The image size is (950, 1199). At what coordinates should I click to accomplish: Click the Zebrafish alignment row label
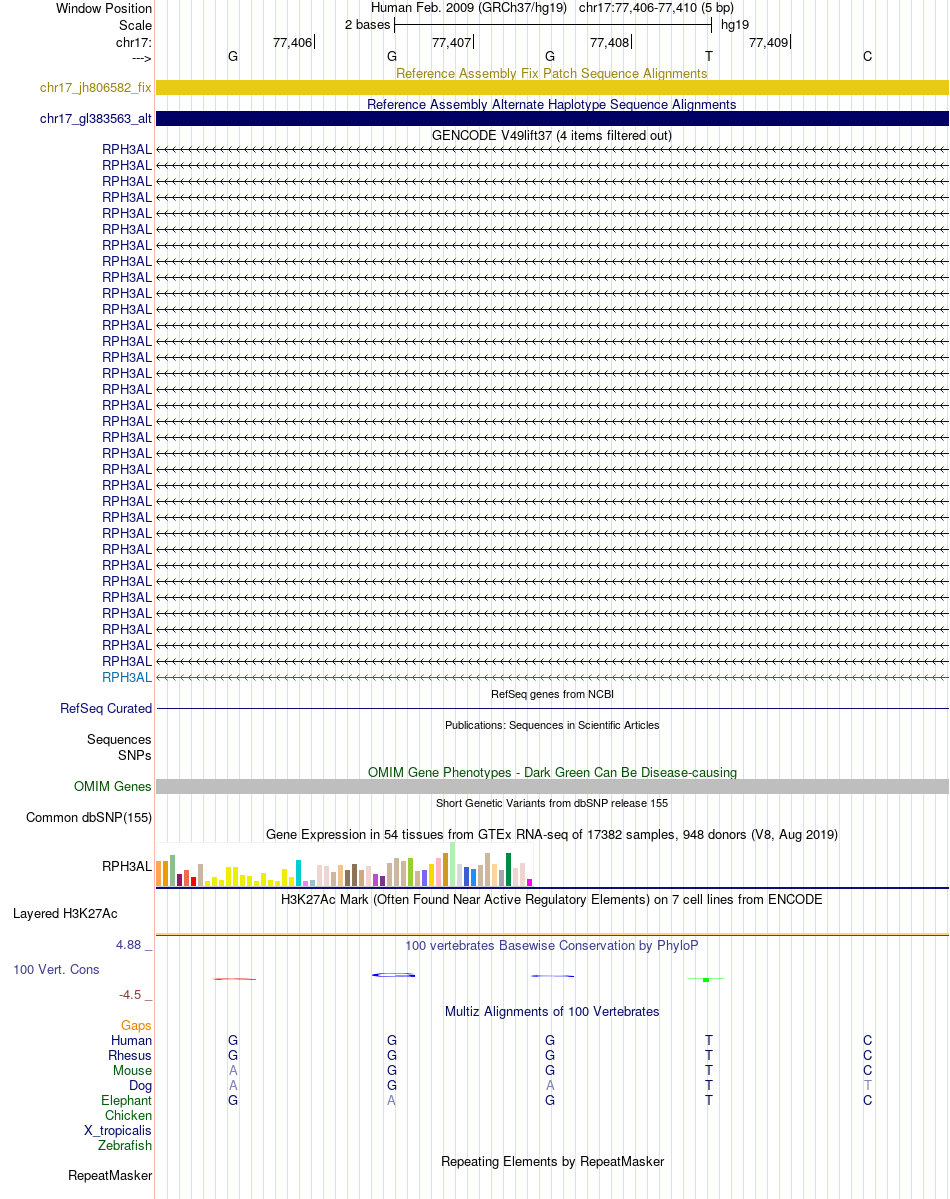(125, 1145)
